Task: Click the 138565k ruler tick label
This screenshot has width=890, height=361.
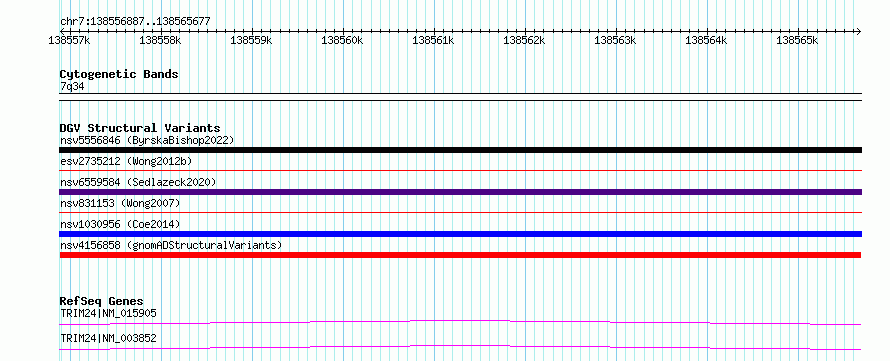Action: point(797,40)
